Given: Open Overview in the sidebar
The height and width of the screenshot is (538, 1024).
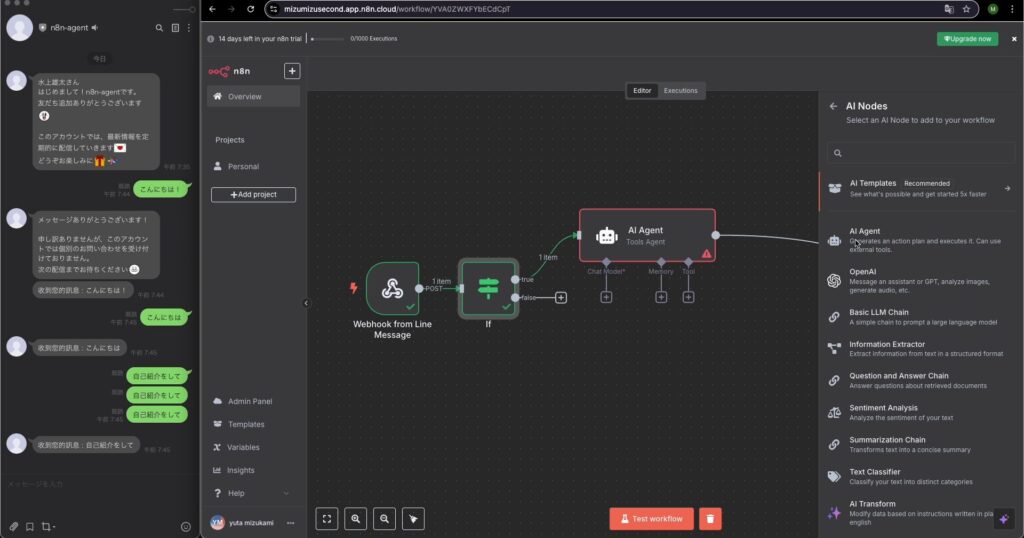Looking at the screenshot, I should click(x=254, y=97).
